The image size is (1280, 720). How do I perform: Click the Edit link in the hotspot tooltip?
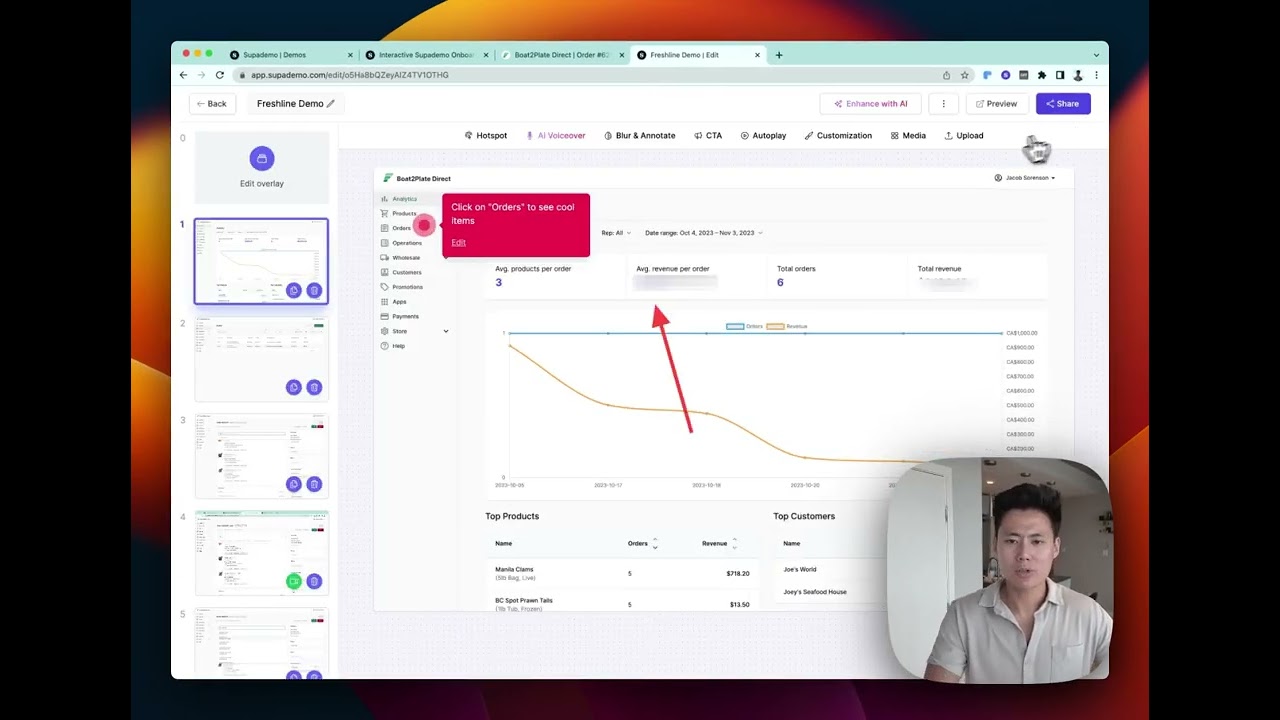coord(458,242)
